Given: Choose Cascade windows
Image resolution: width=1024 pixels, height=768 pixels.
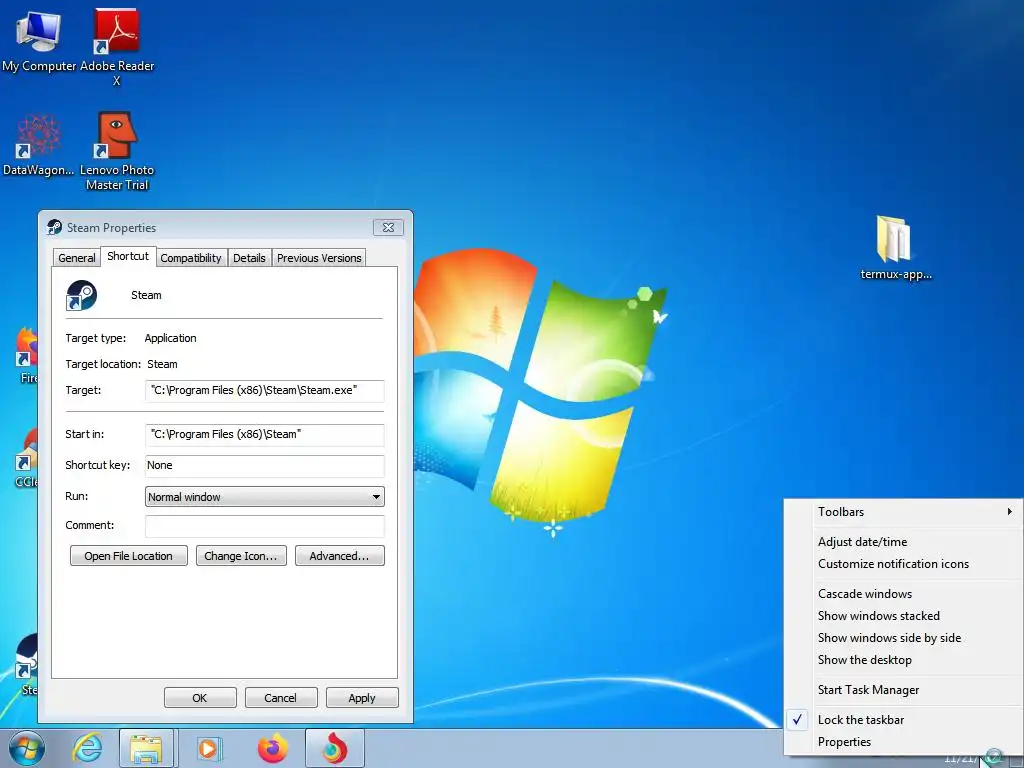Looking at the screenshot, I should 903,594.
